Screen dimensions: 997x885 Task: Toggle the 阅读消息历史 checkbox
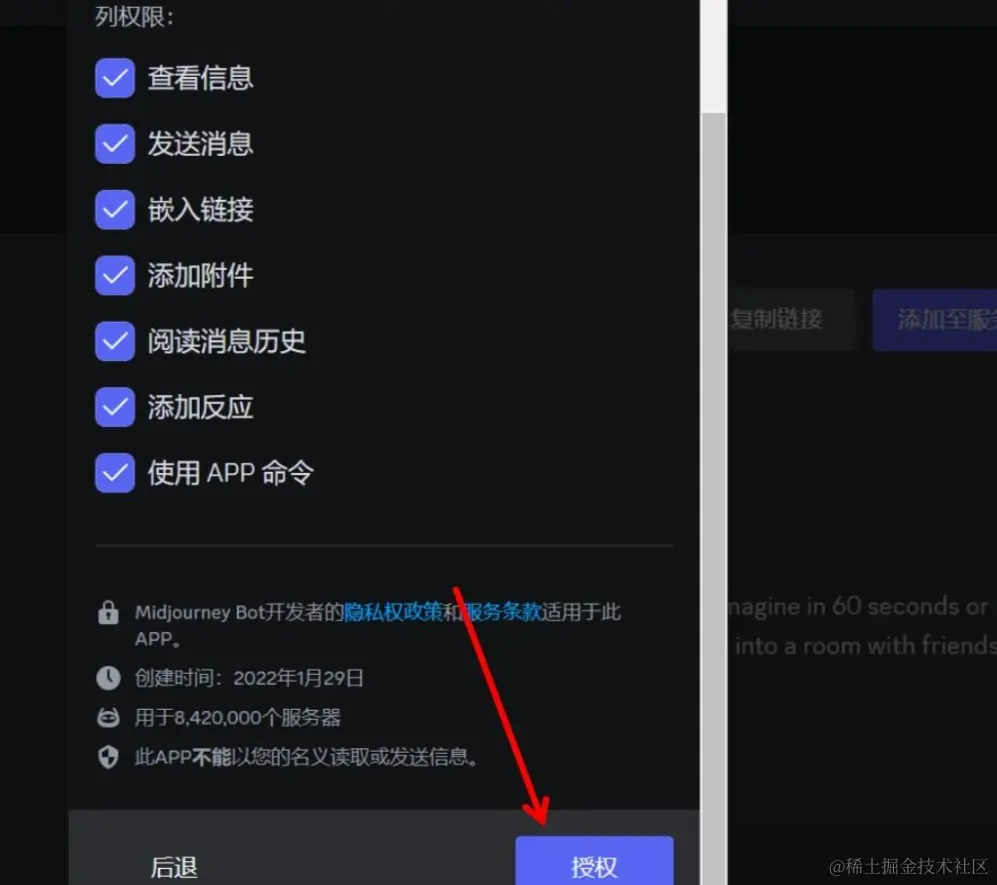[114, 341]
